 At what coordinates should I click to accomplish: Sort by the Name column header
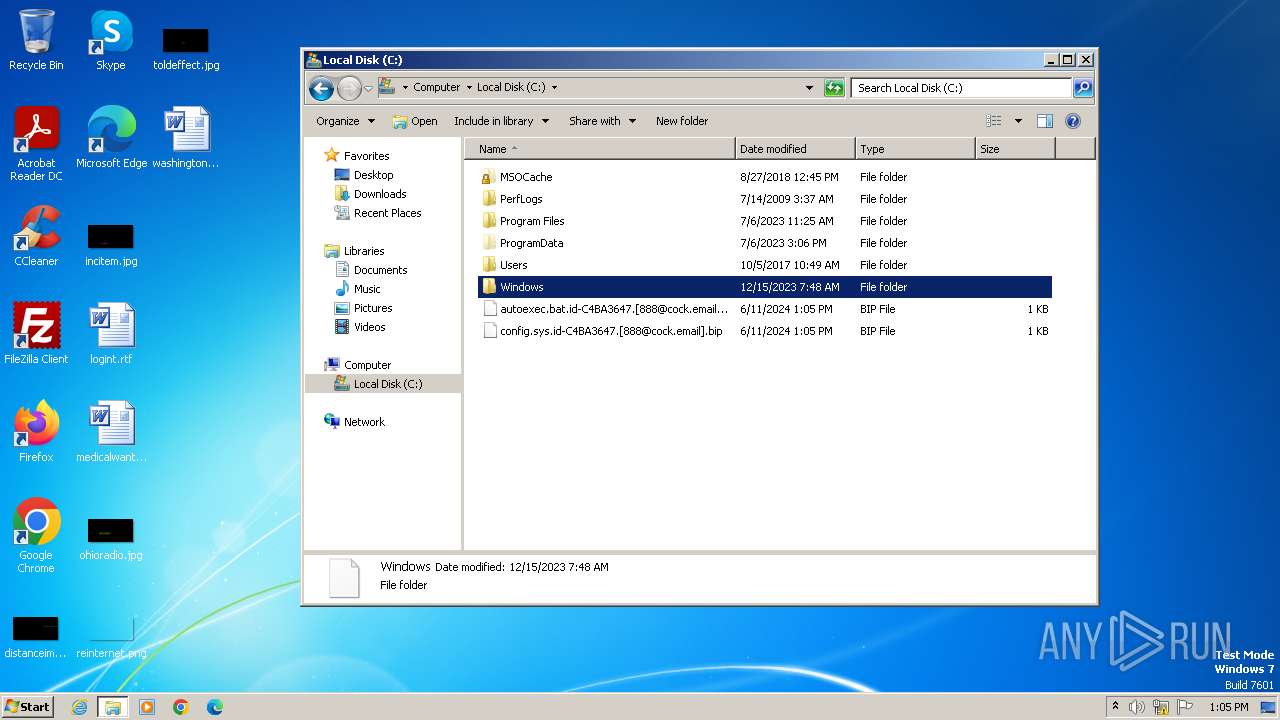click(600, 149)
